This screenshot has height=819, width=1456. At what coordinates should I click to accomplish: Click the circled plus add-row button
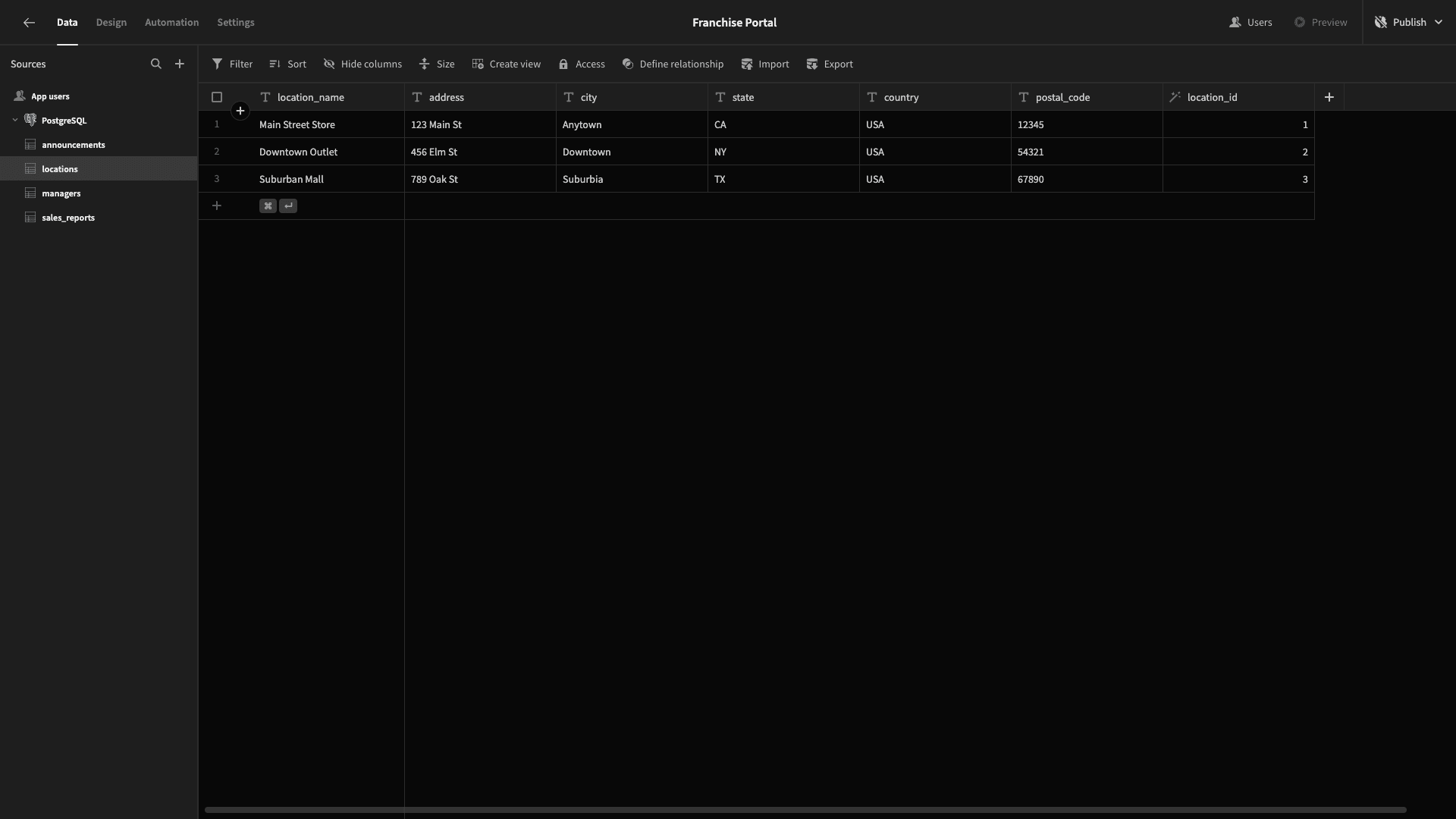pos(240,111)
